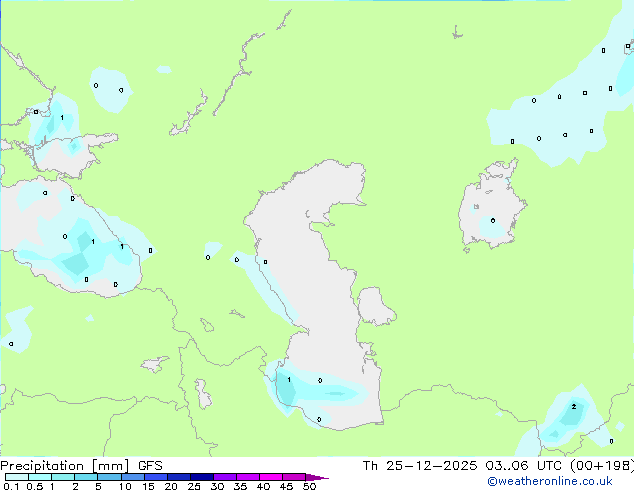Click the legend label '30'
The width and height of the screenshot is (634, 490).
pos(217,486)
